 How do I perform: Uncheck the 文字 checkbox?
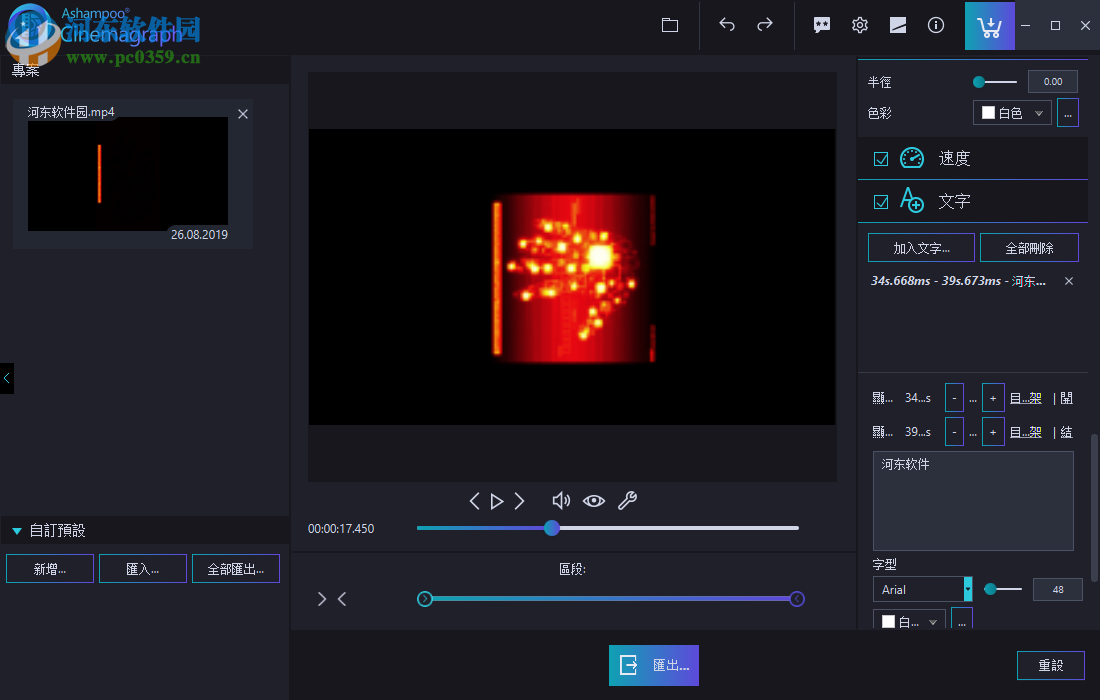tap(881, 202)
